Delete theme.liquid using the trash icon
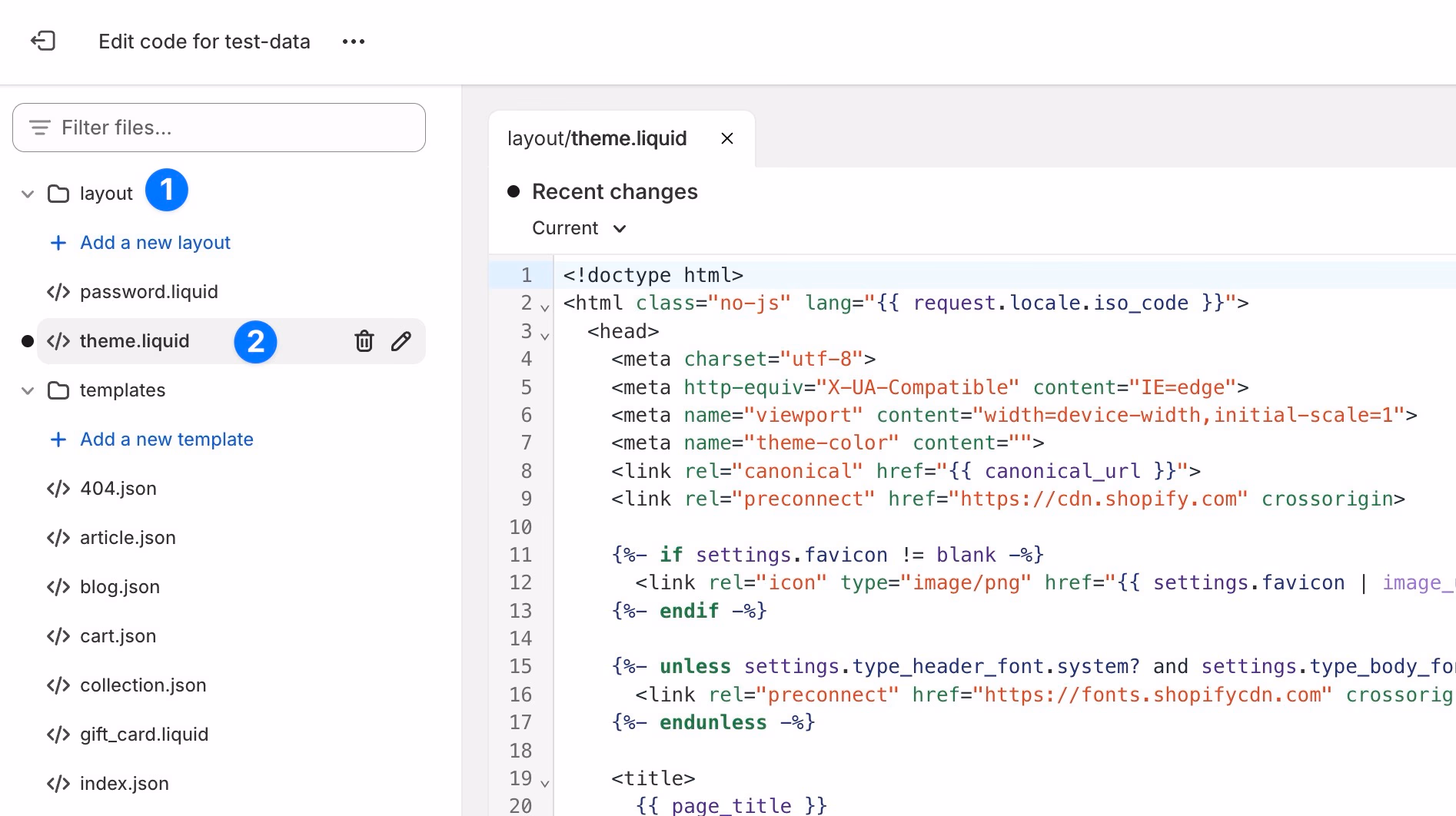This screenshot has height=816, width=1456. [364, 341]
